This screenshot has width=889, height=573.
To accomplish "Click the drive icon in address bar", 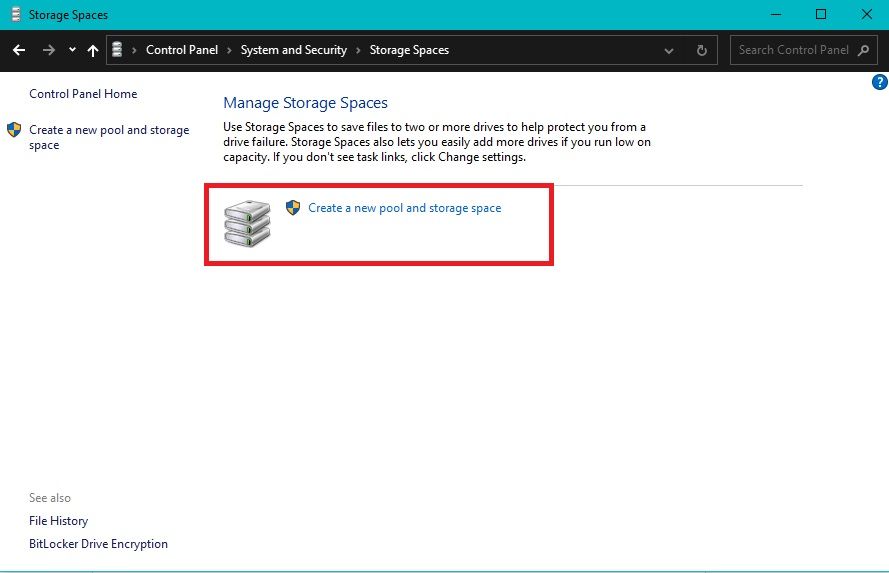I will pos(118,50).
